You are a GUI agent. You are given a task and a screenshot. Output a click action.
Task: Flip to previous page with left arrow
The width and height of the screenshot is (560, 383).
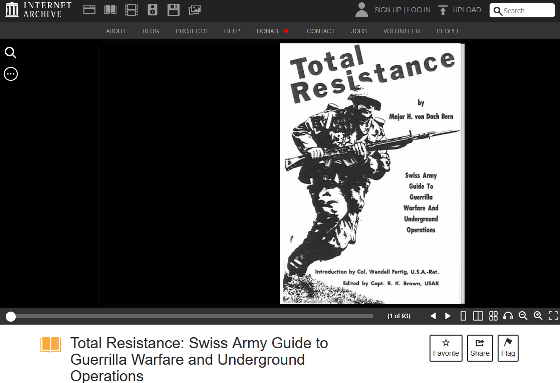click(x=433, y=316)
